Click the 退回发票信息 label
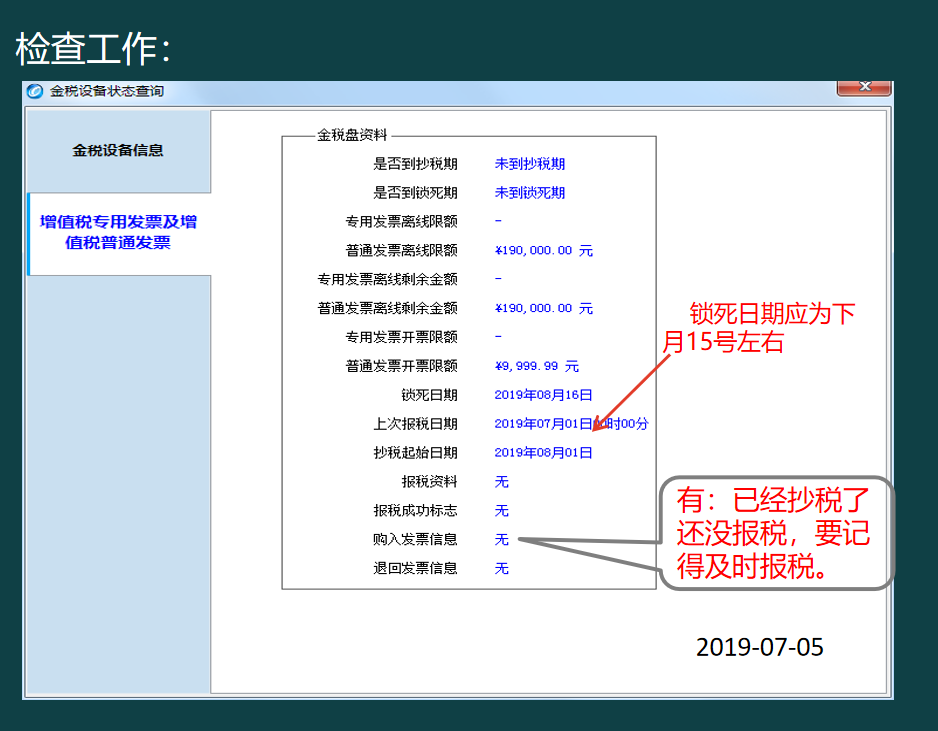 click(x=415, y=568)
